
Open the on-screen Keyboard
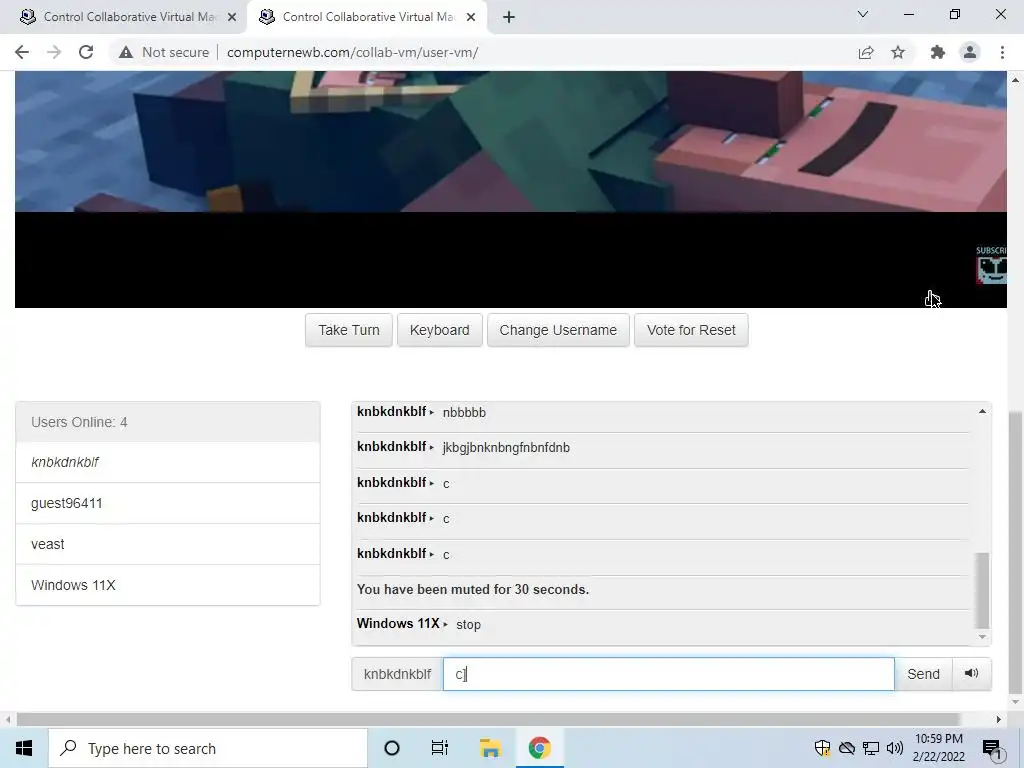(x=440, y=330)
